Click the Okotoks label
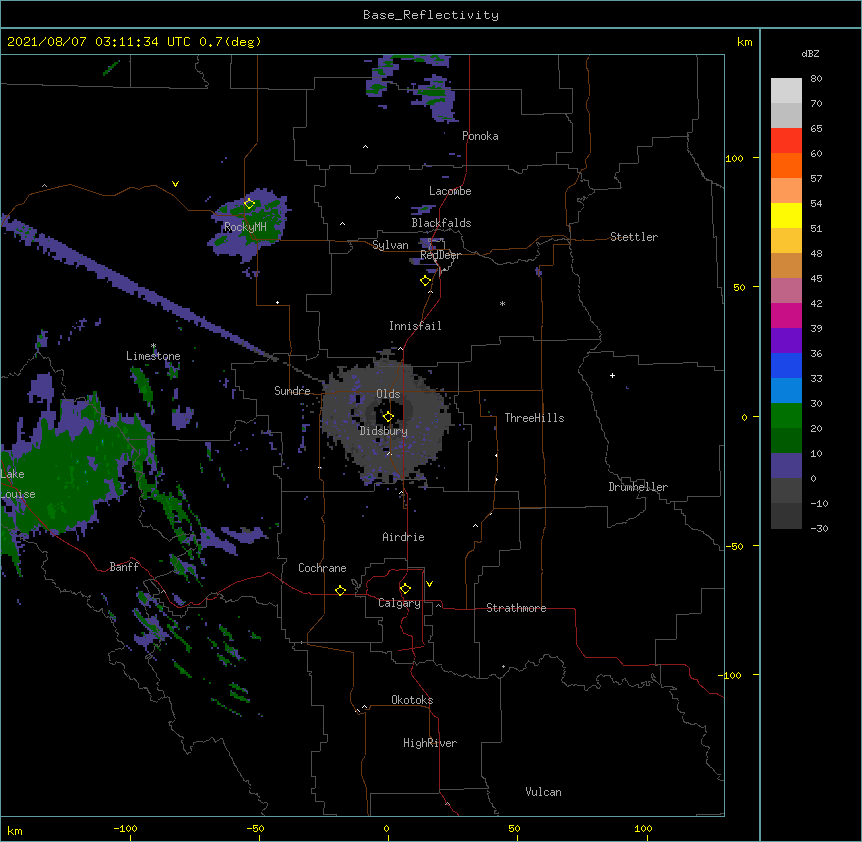The width and height of the screenshot is (862, 842). click(x=412, y=700)
